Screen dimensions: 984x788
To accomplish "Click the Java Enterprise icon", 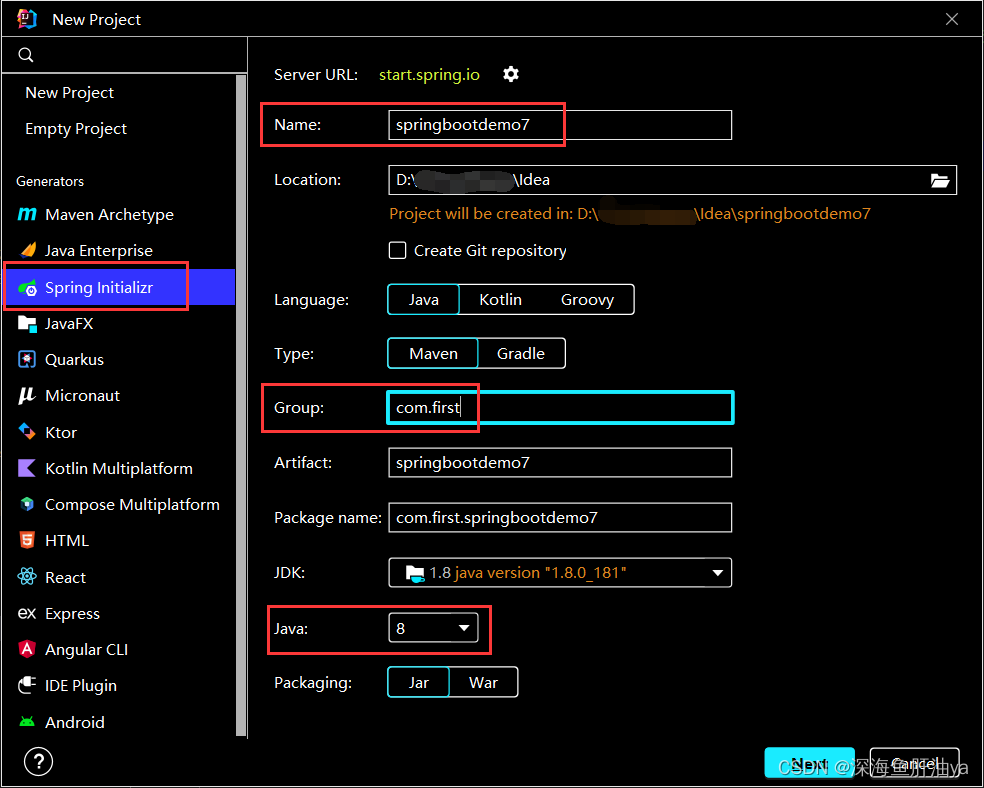I will 28,250.
